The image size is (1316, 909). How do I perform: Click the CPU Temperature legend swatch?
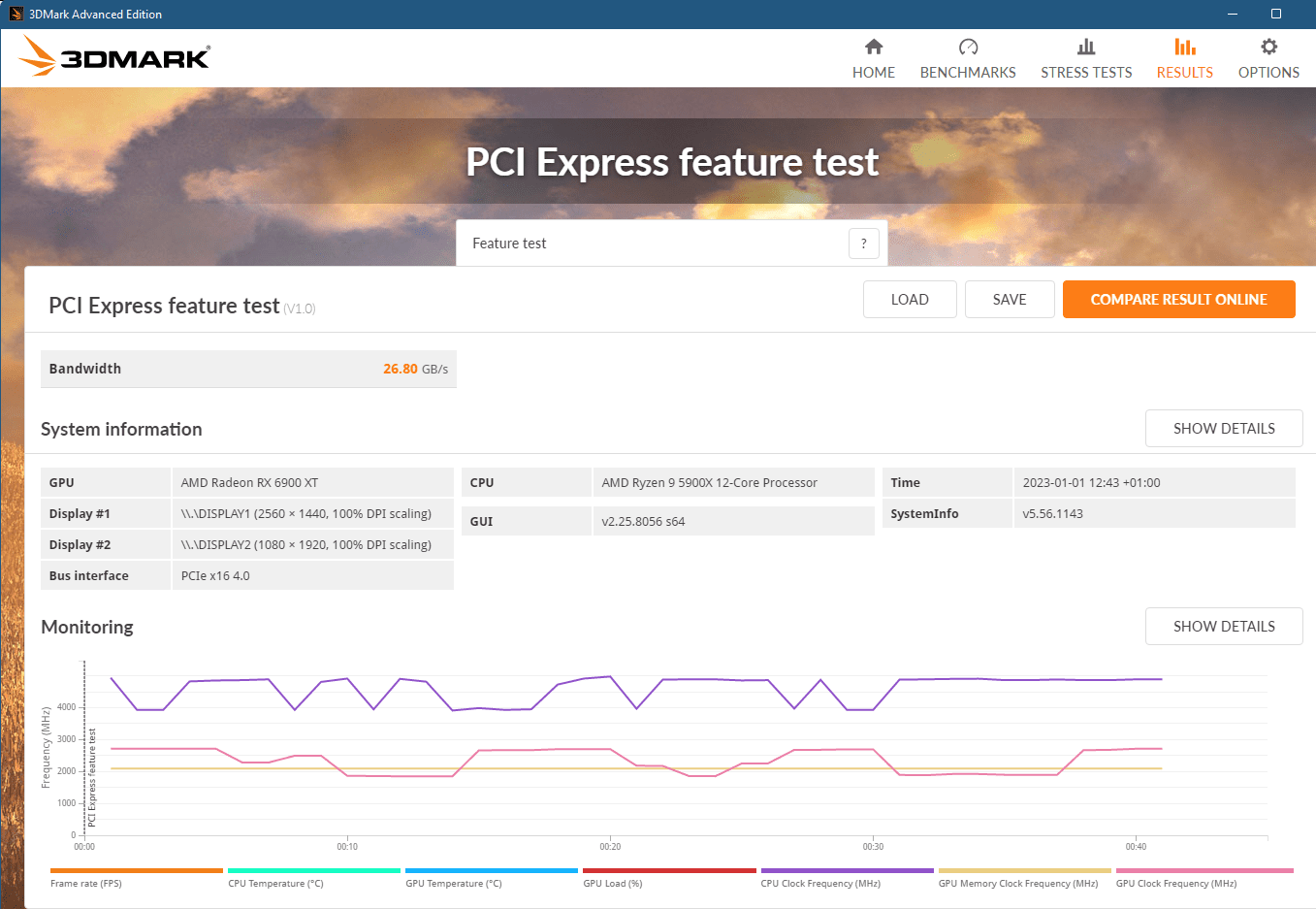point(314,871)
